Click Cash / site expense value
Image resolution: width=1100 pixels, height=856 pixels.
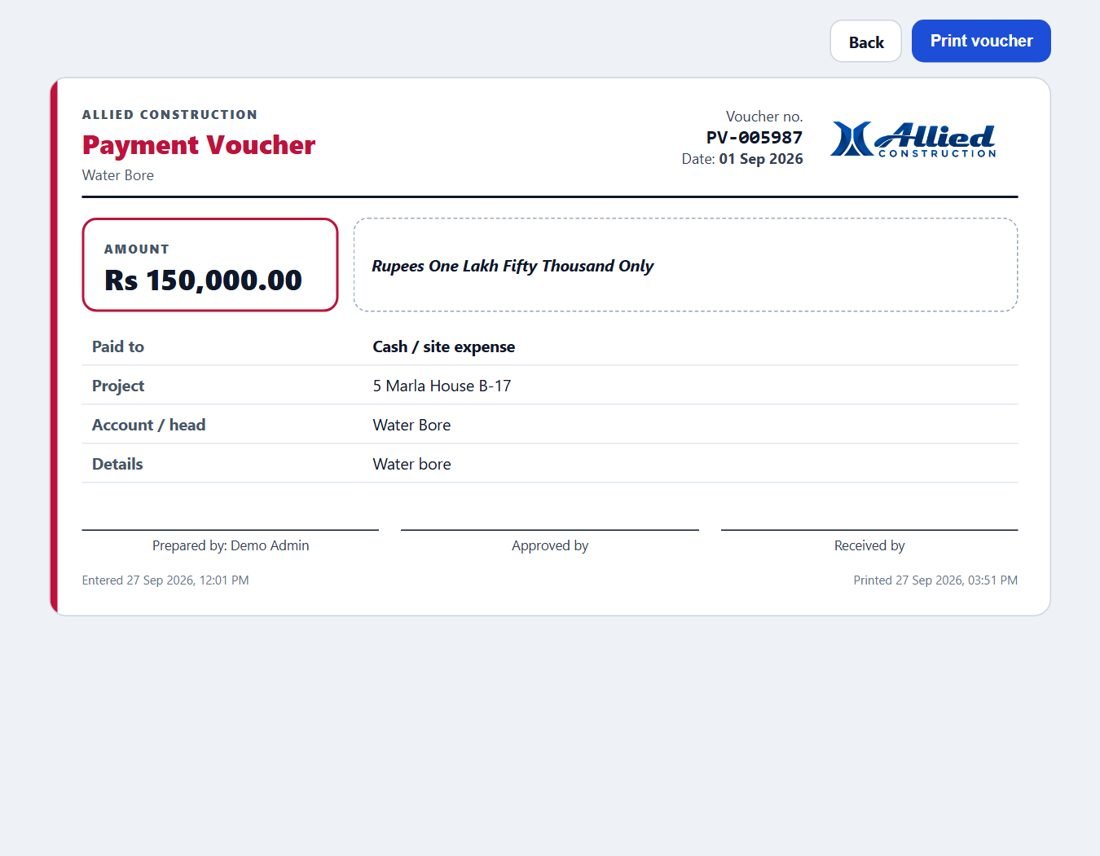coord(443,347)
